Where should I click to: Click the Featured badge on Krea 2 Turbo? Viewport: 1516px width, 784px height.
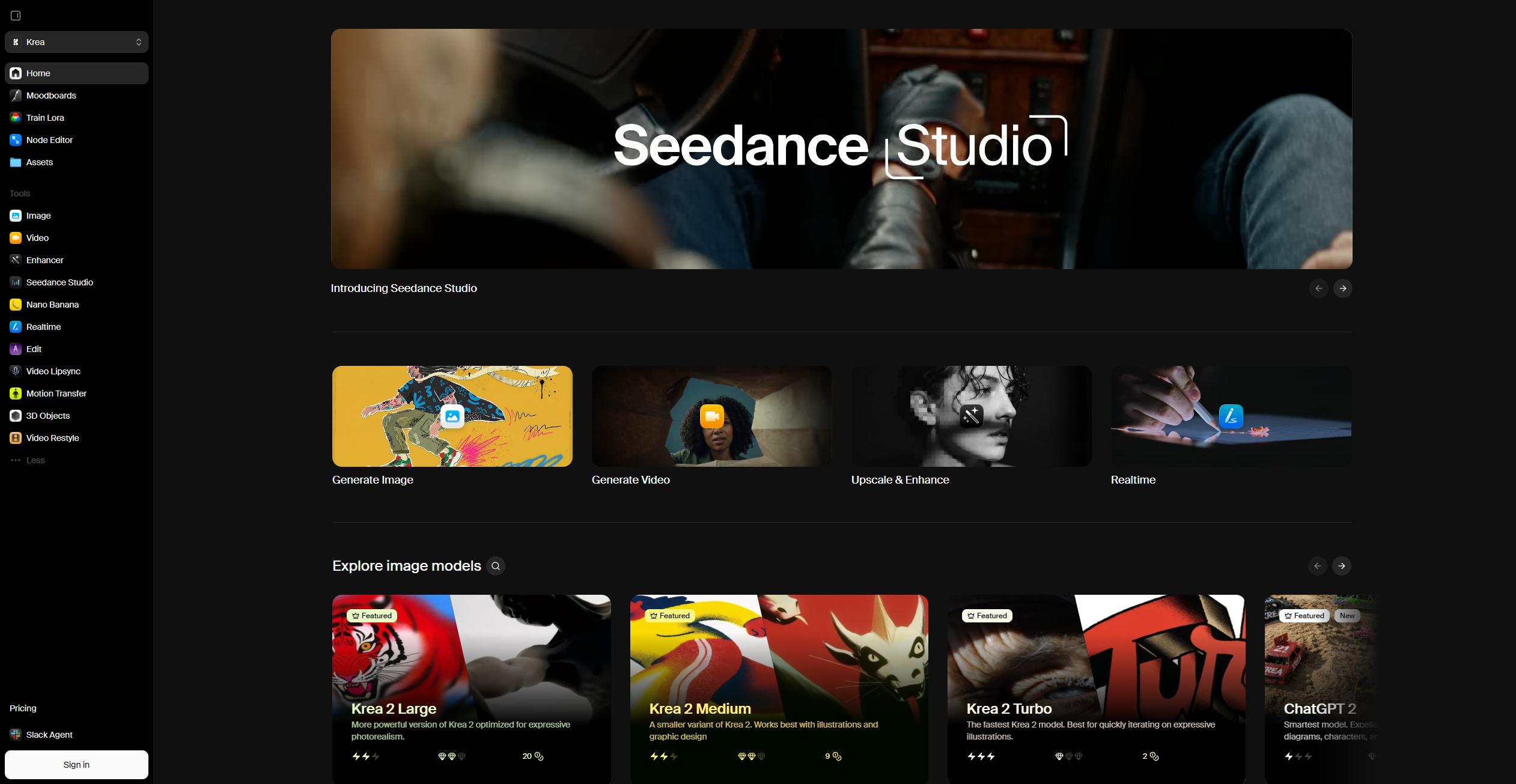[987, 616]
